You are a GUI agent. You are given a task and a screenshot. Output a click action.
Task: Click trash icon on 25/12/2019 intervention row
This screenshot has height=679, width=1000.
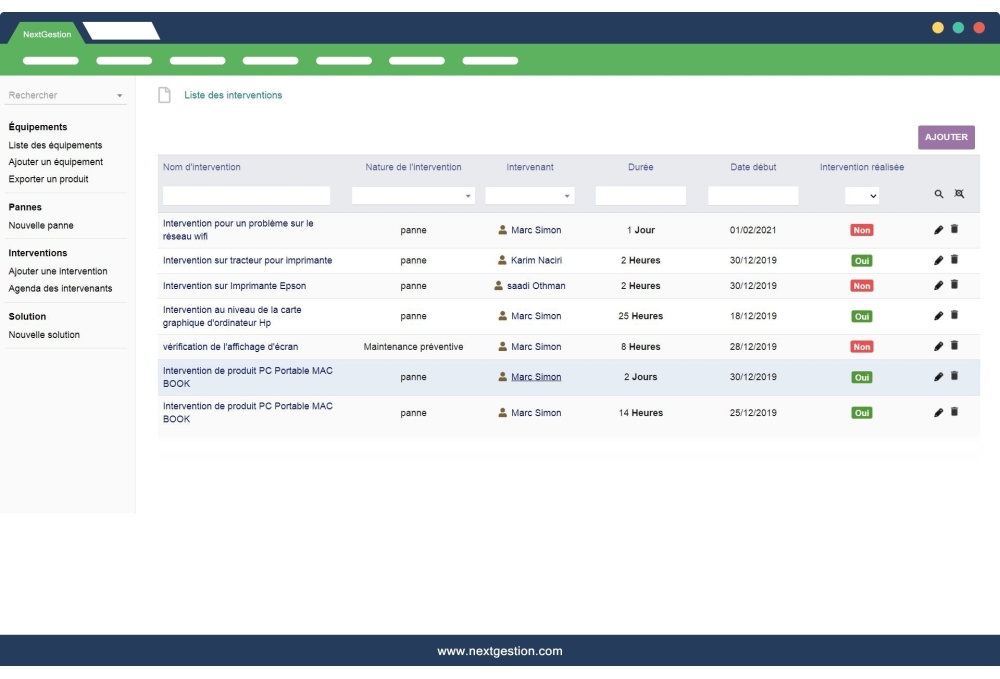(x=954, y=412)
